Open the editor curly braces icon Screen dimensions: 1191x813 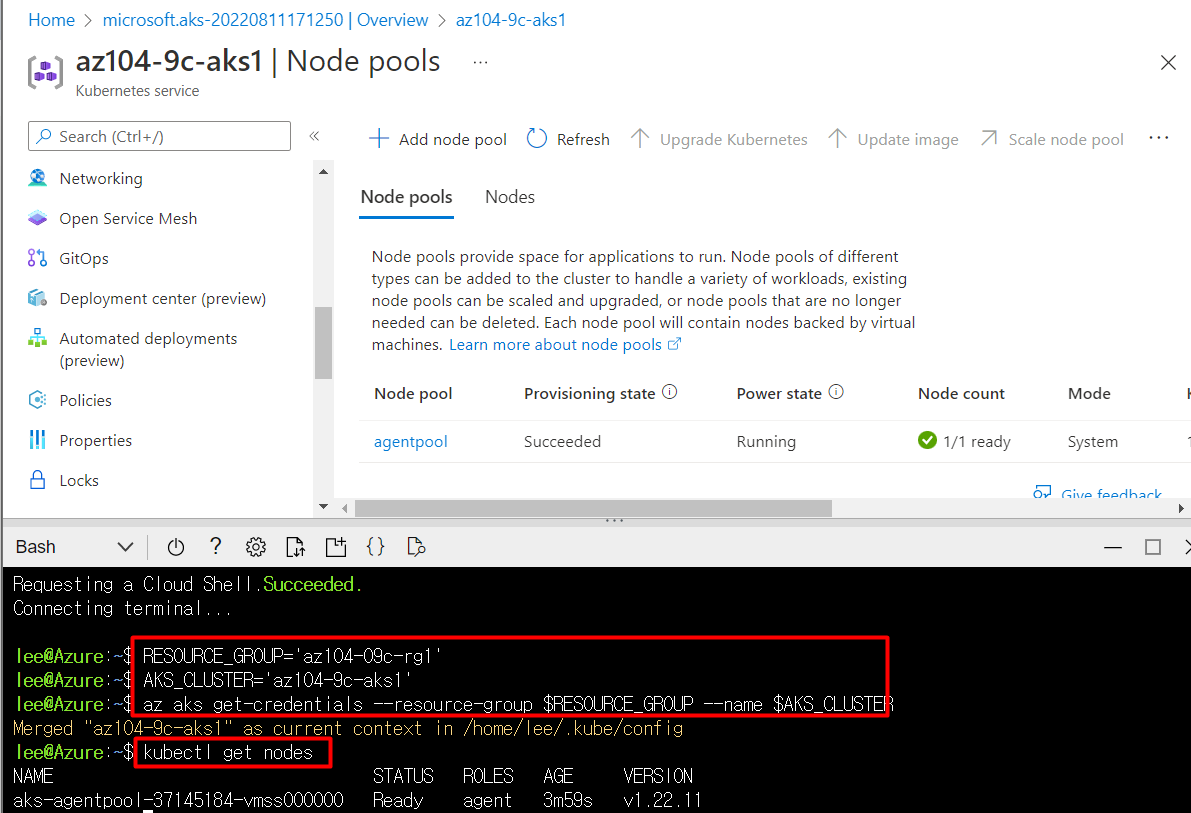pos(375,546)
